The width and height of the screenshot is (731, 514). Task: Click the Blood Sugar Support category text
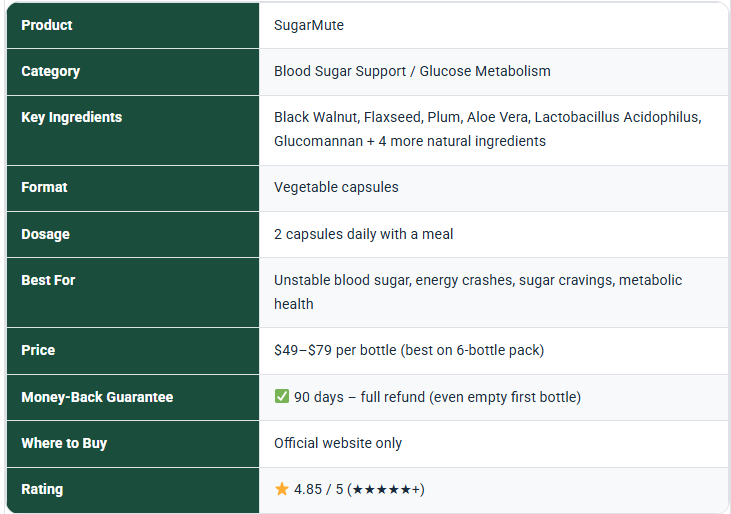(x=412, y=71)
